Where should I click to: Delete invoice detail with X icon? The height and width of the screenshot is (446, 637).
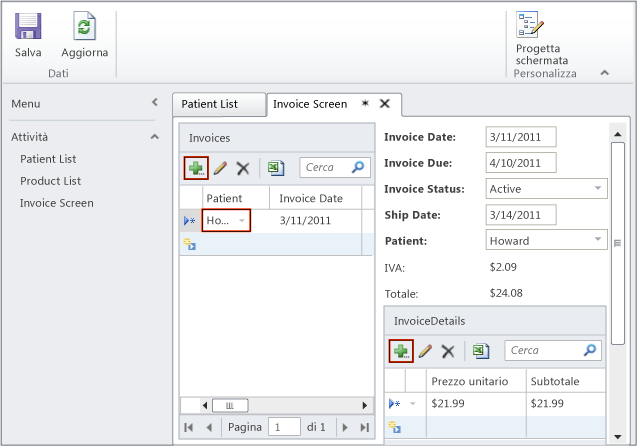point(448,351)
